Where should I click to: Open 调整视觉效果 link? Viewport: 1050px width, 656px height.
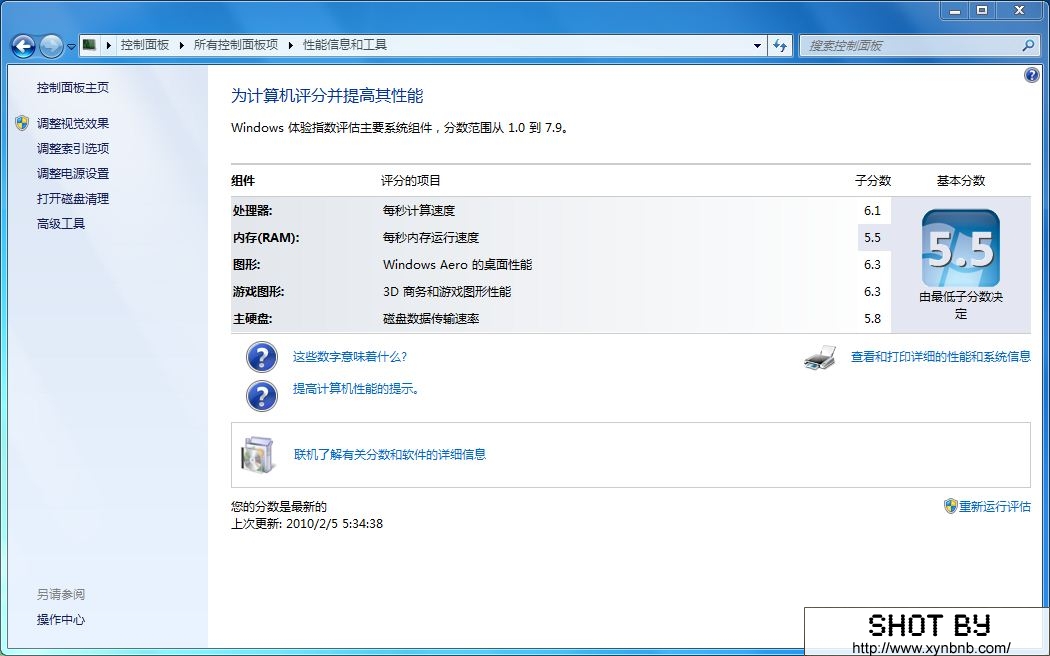(x=72, y=124)
